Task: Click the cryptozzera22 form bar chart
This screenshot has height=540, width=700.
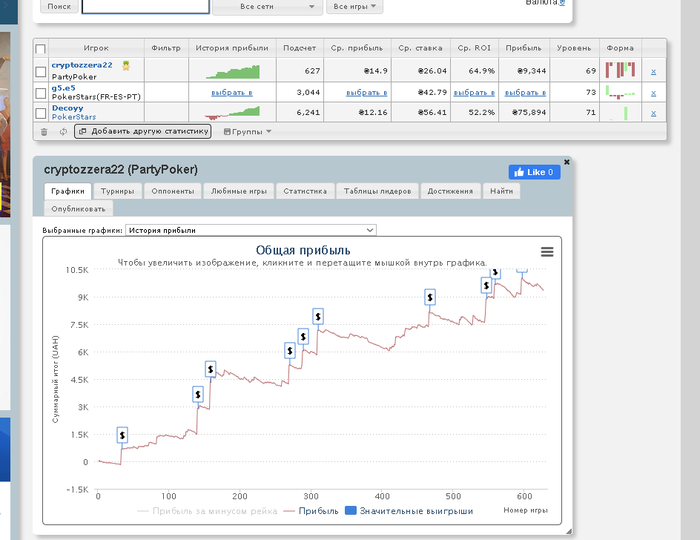Action: [620, 70]
